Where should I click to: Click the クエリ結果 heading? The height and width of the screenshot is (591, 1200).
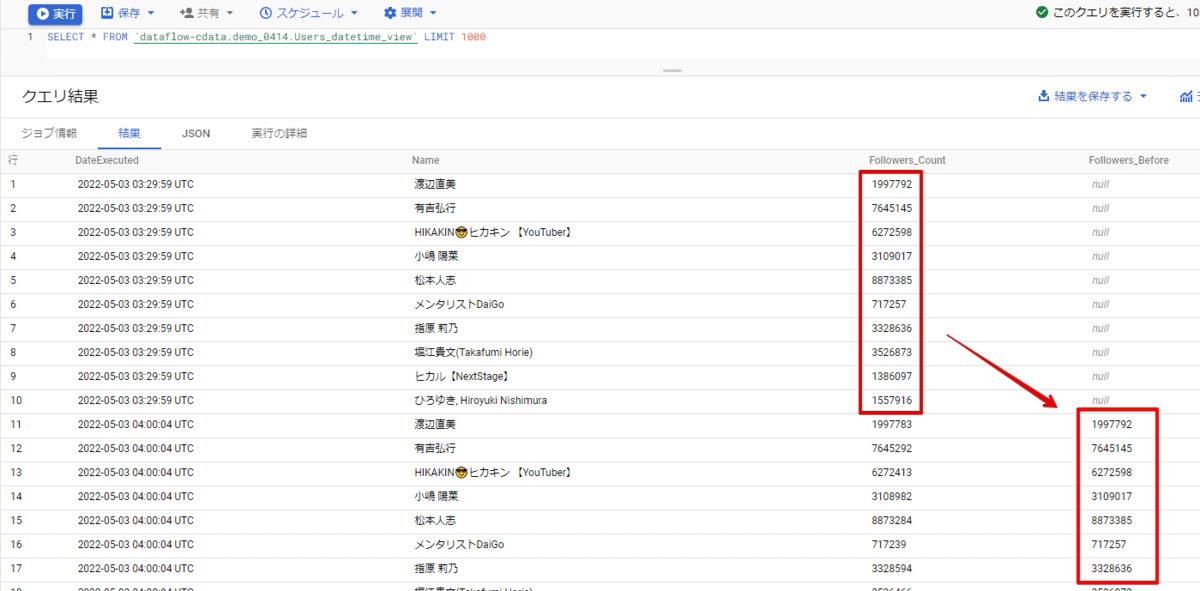[x=60, y=96]
